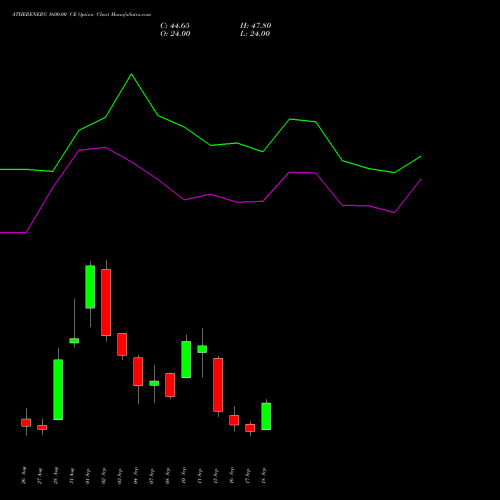Image resolution: width=500 pixels, height=500 pixels.
Task: Click the small green candle above the 31 Aug label
Action: point(74,341)
